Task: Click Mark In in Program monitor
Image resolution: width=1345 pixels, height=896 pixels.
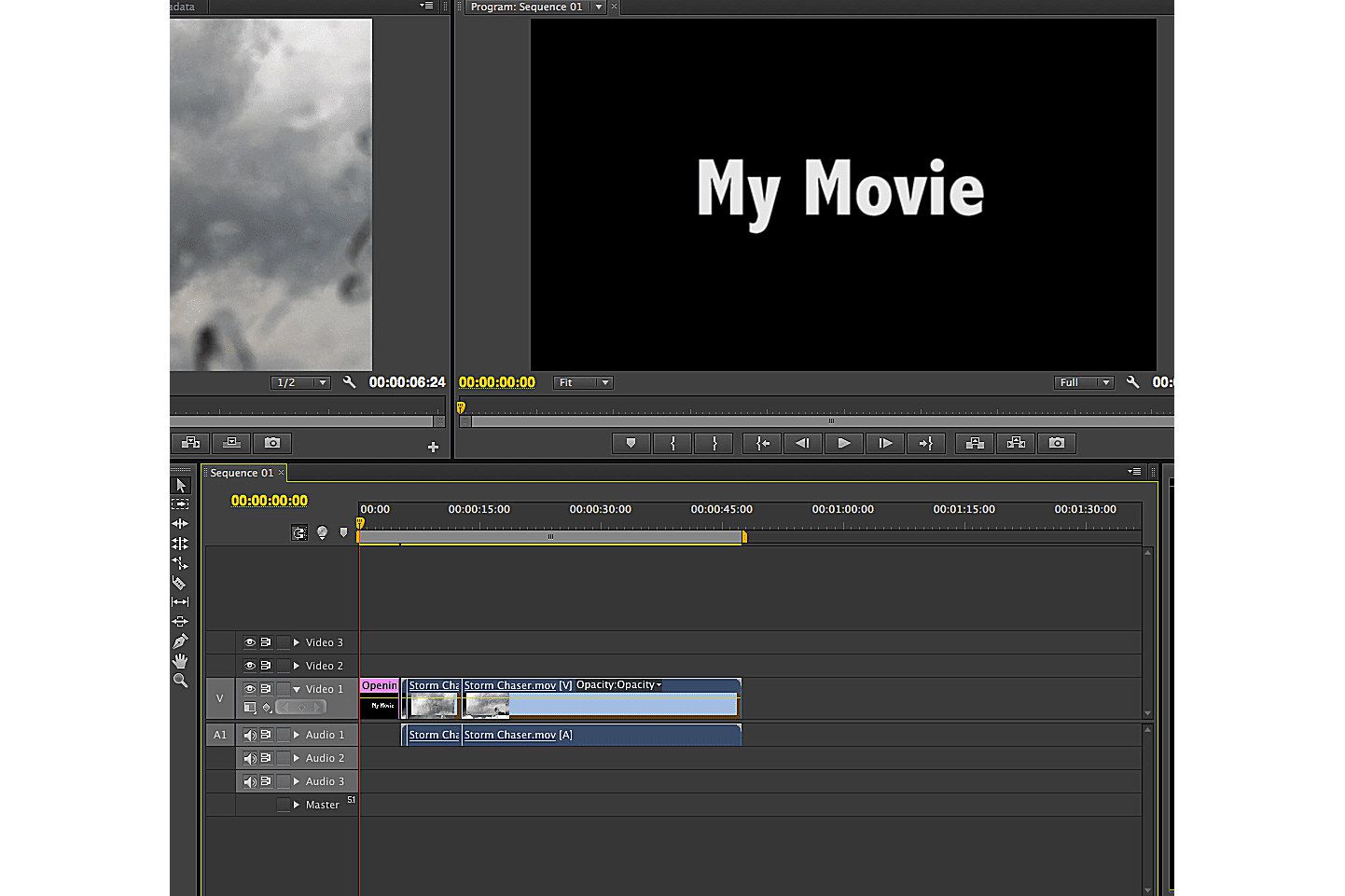Action: (672, 444)
